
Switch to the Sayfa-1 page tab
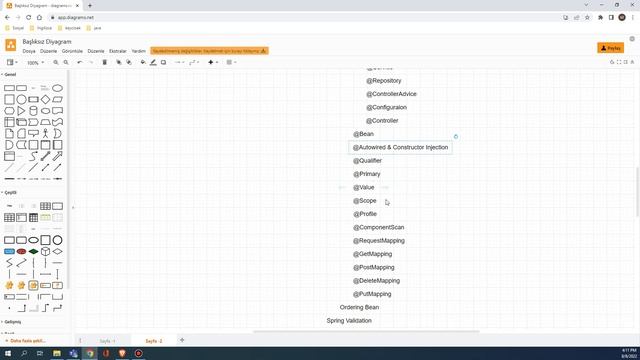[108, 341]
